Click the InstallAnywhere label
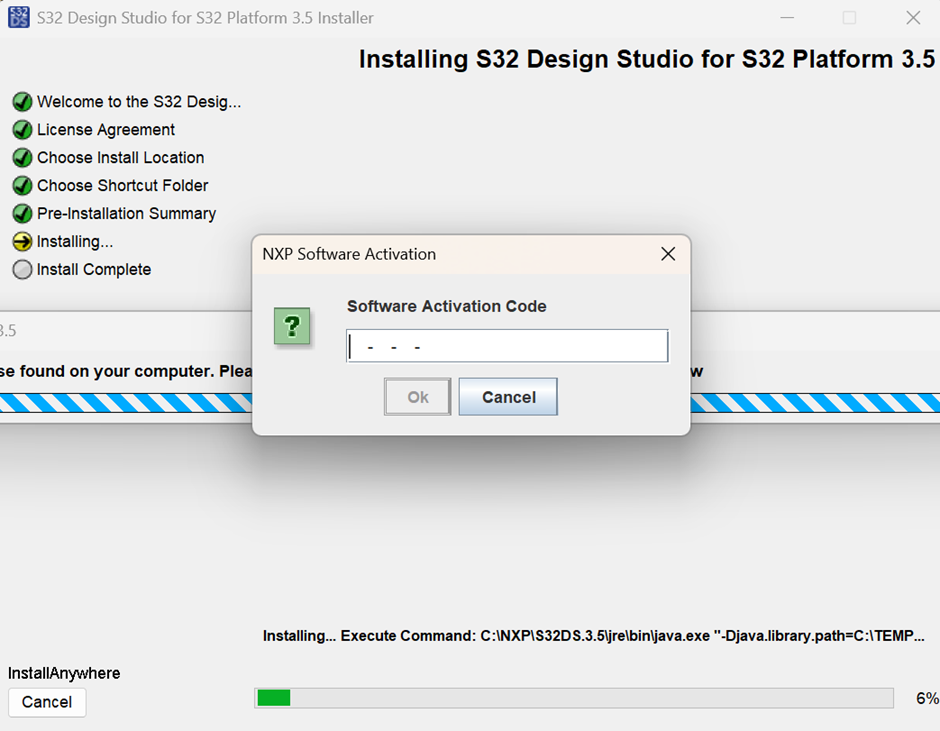Image resolution: width=940 pixels, height=731 pixels. (x=64, y=673)
